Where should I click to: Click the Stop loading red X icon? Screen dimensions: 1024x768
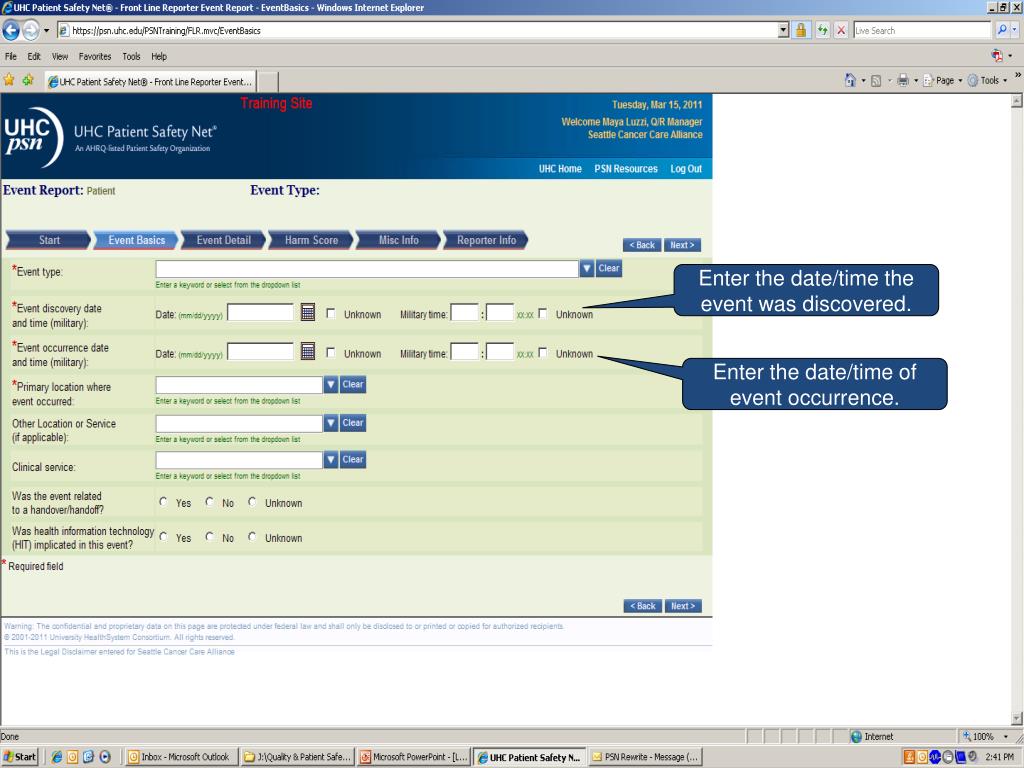(841, 30)
